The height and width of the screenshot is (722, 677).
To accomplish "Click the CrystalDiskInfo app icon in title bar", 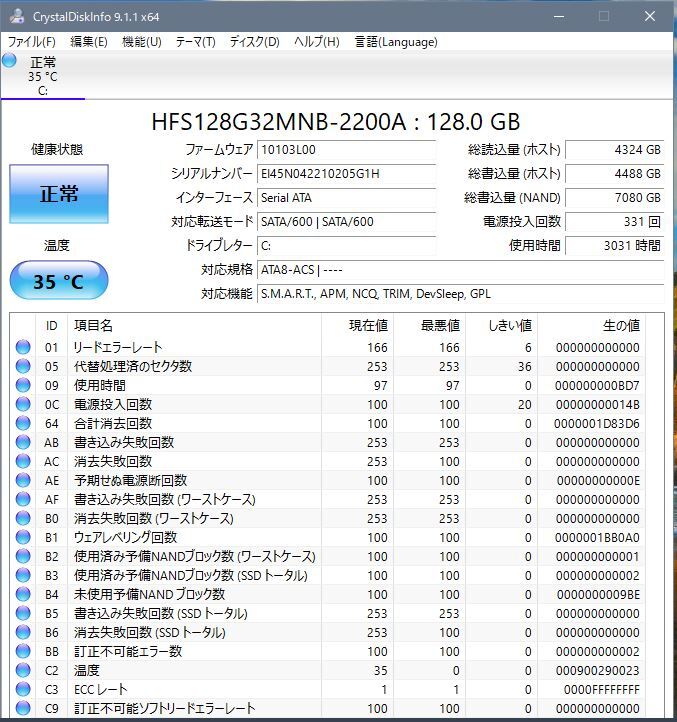I will pyautogui.click(x=17, y=17).
